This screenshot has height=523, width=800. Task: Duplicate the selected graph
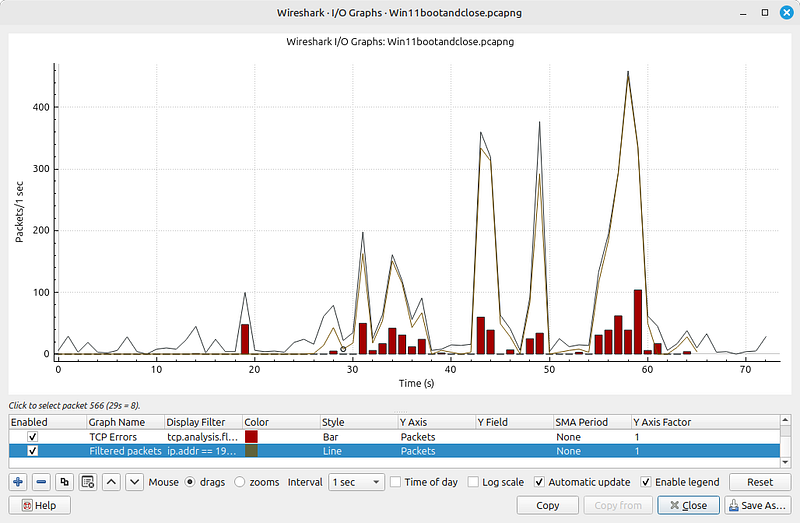pyautogui.click(x=65, y=482)
